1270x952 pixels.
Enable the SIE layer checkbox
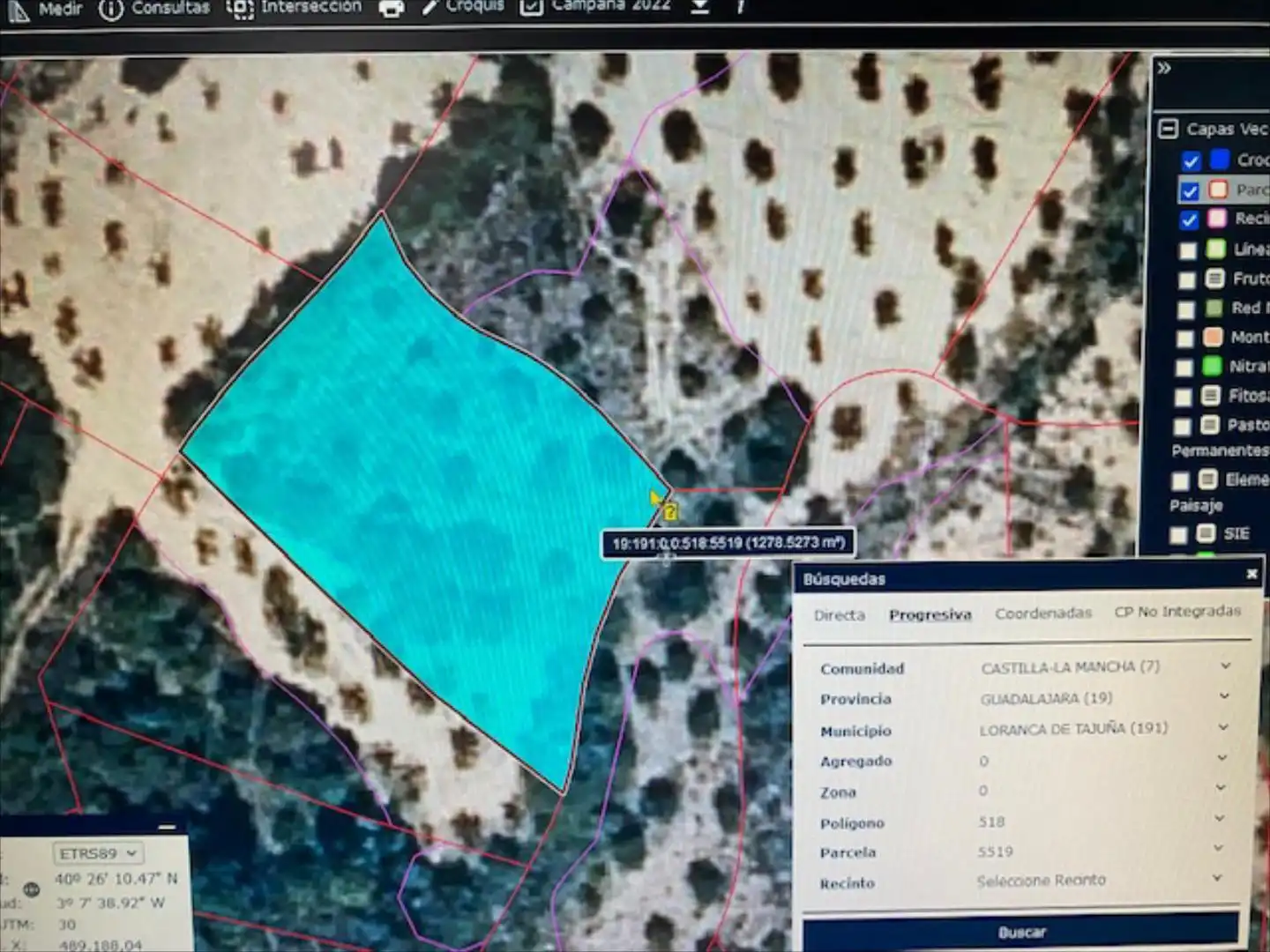(x=1178, y=535)
